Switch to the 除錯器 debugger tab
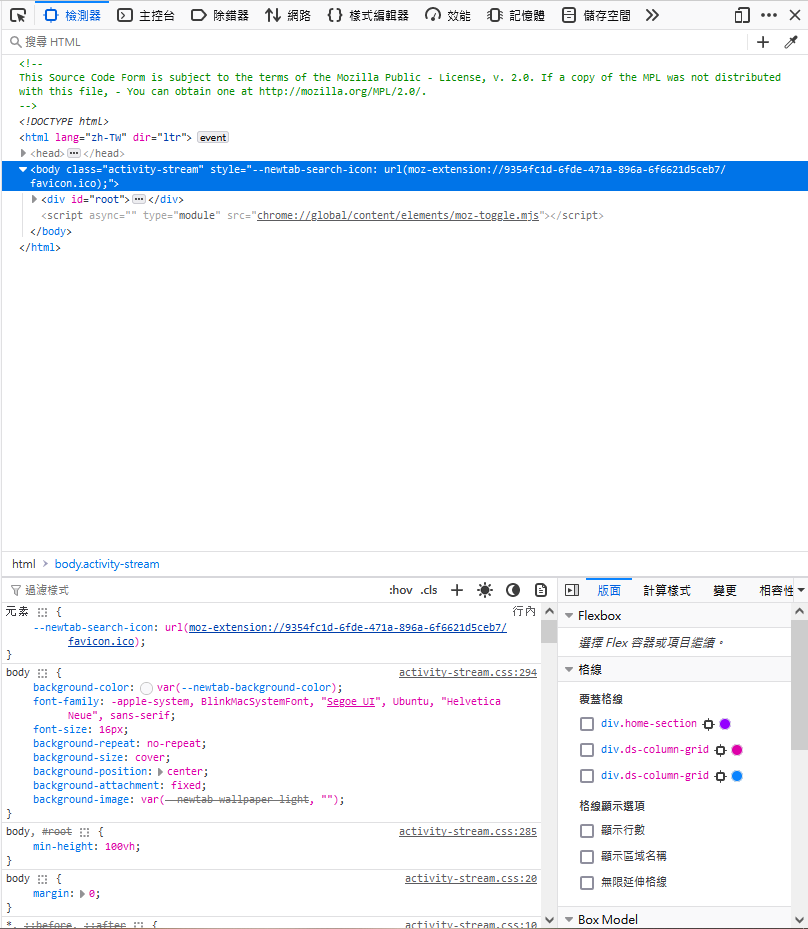808x929 pixels. (x=220, y=15)
